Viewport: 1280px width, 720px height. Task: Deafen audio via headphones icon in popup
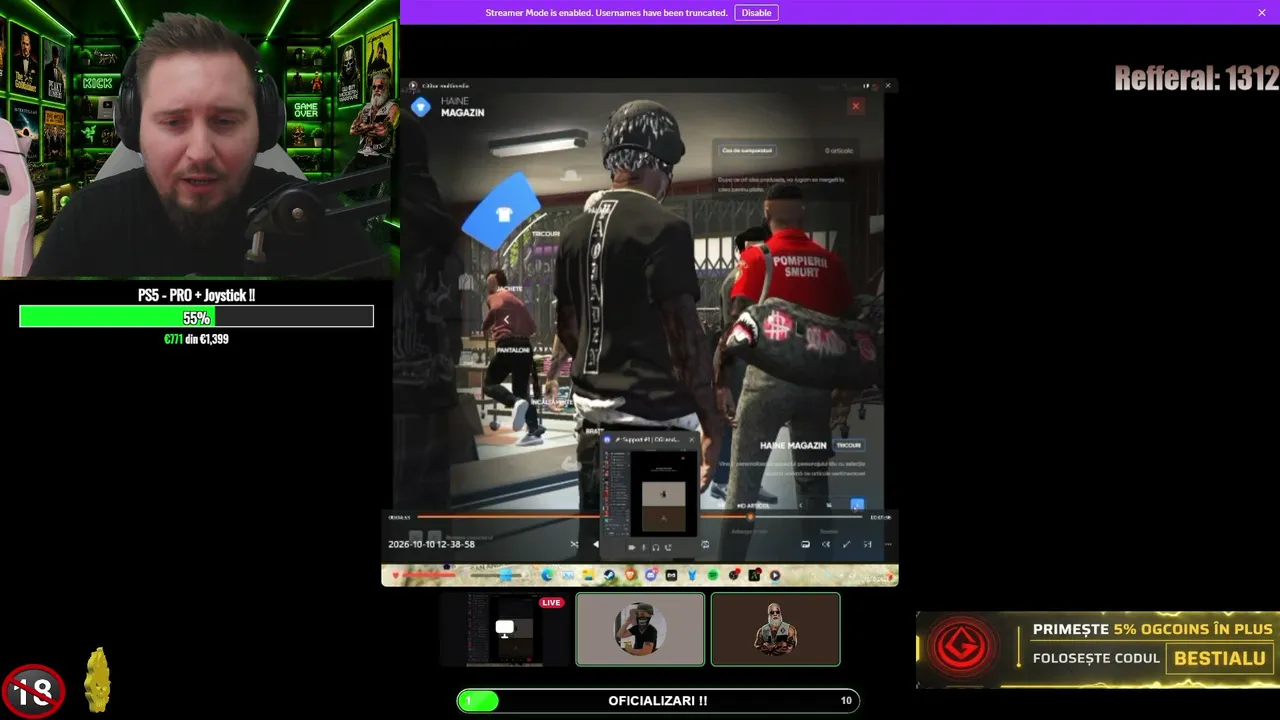[x=655, y=547]
